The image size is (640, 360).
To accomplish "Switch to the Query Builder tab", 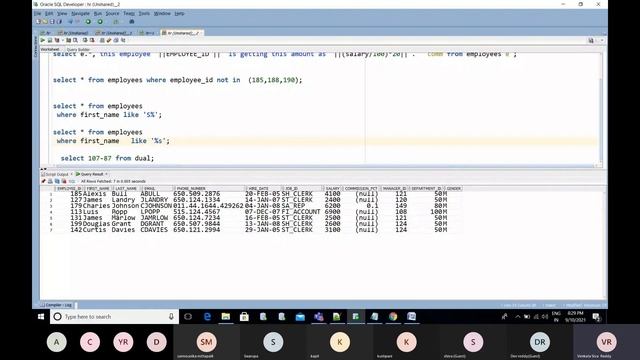I will point(78,50).
